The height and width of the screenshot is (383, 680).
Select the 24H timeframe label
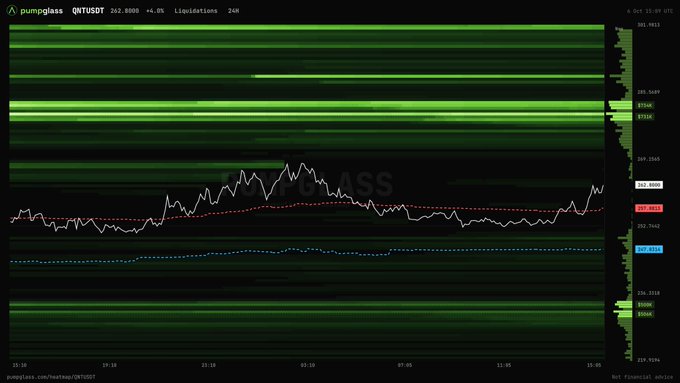point(233,11)
